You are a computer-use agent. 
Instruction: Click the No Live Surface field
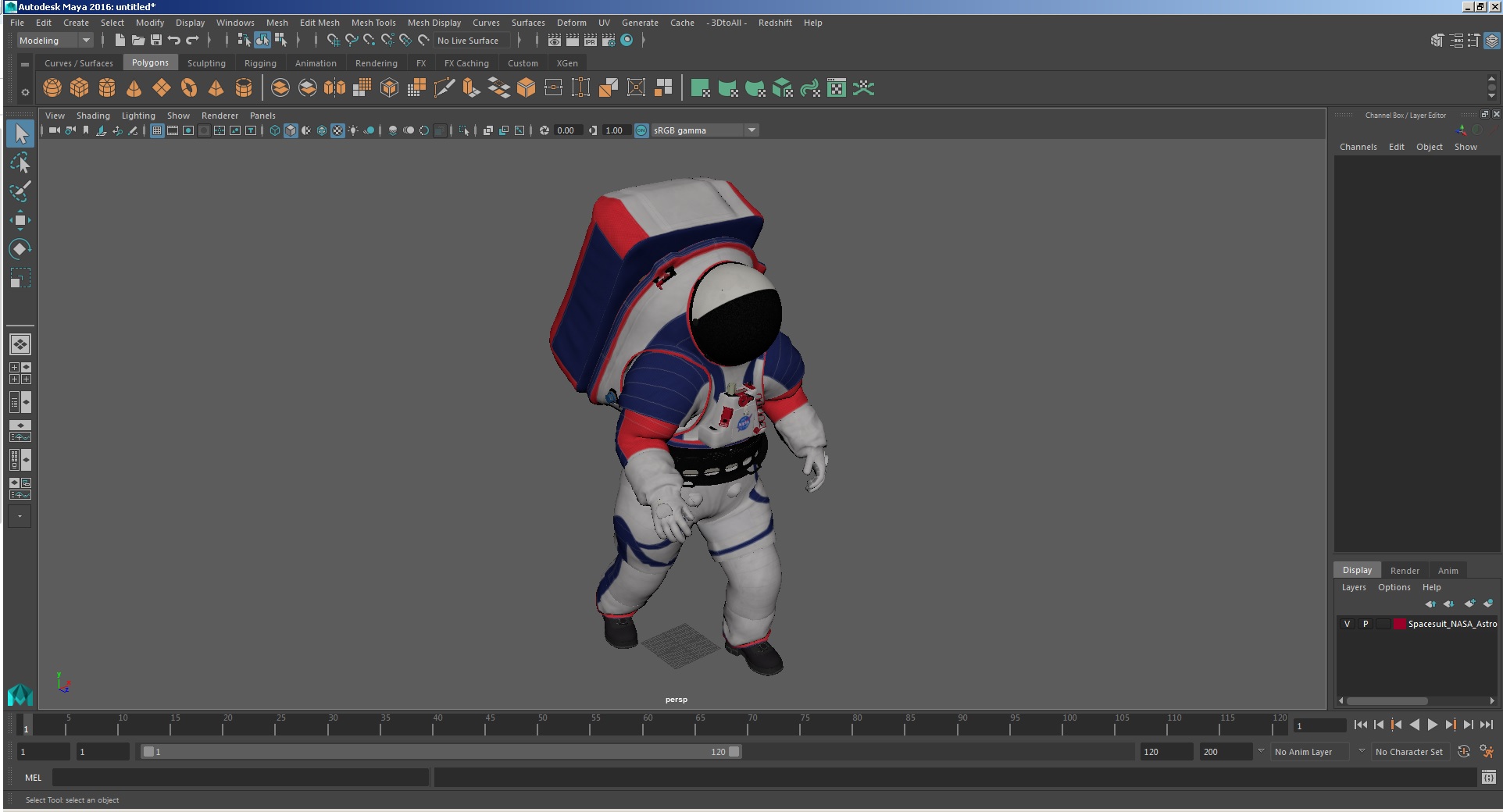point(472,41)
